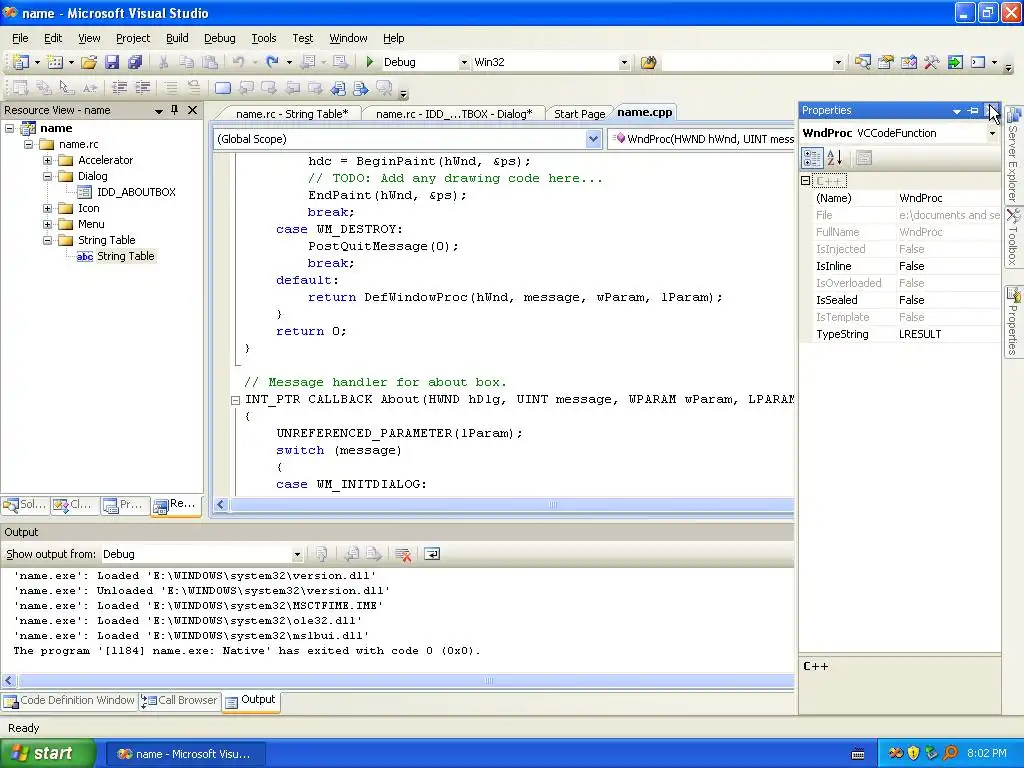Collapse the String Table folder
Screen dimensions: 1024x768
click(48, 240)
